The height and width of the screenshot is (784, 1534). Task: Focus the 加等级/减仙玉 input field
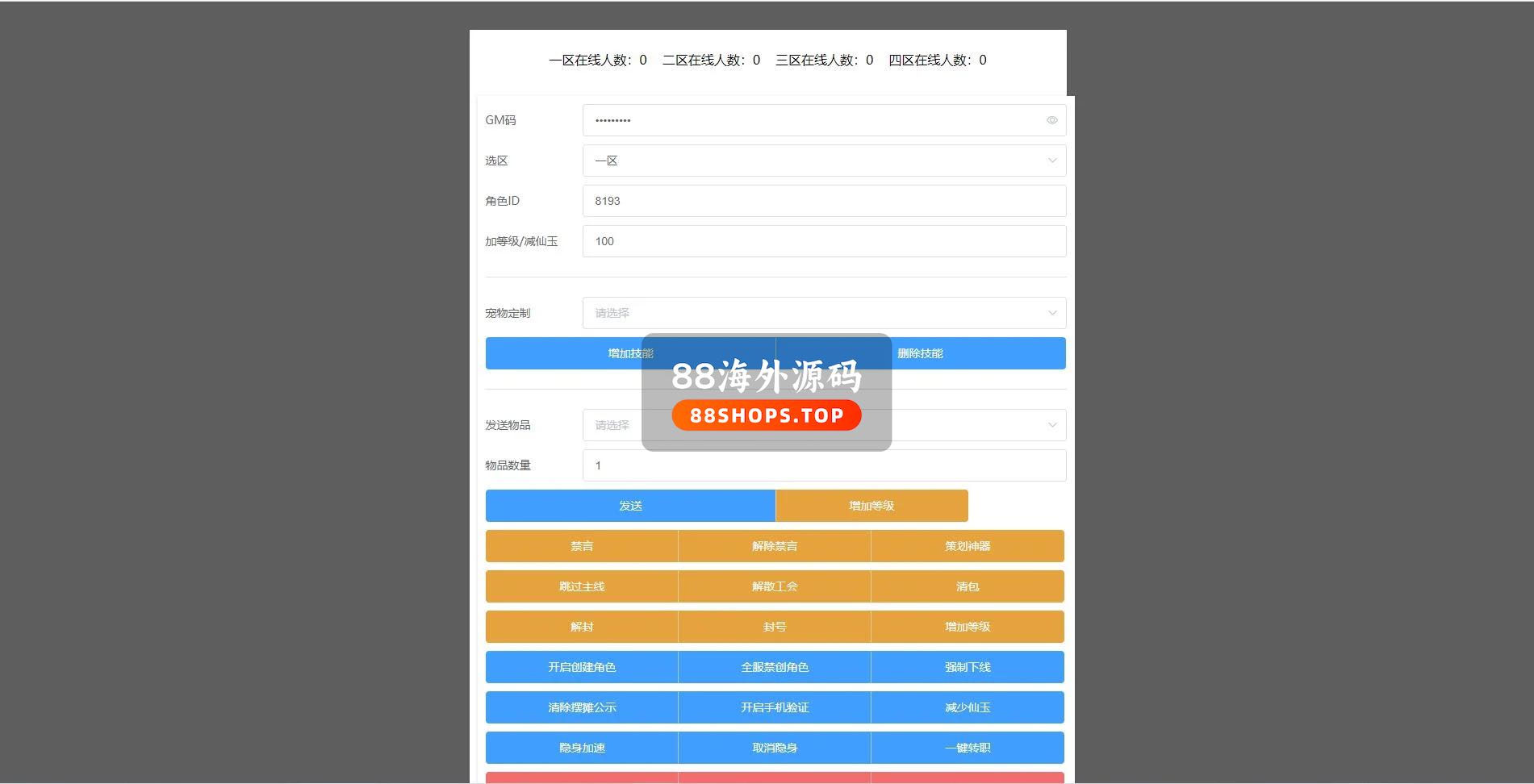coord(823,241)
